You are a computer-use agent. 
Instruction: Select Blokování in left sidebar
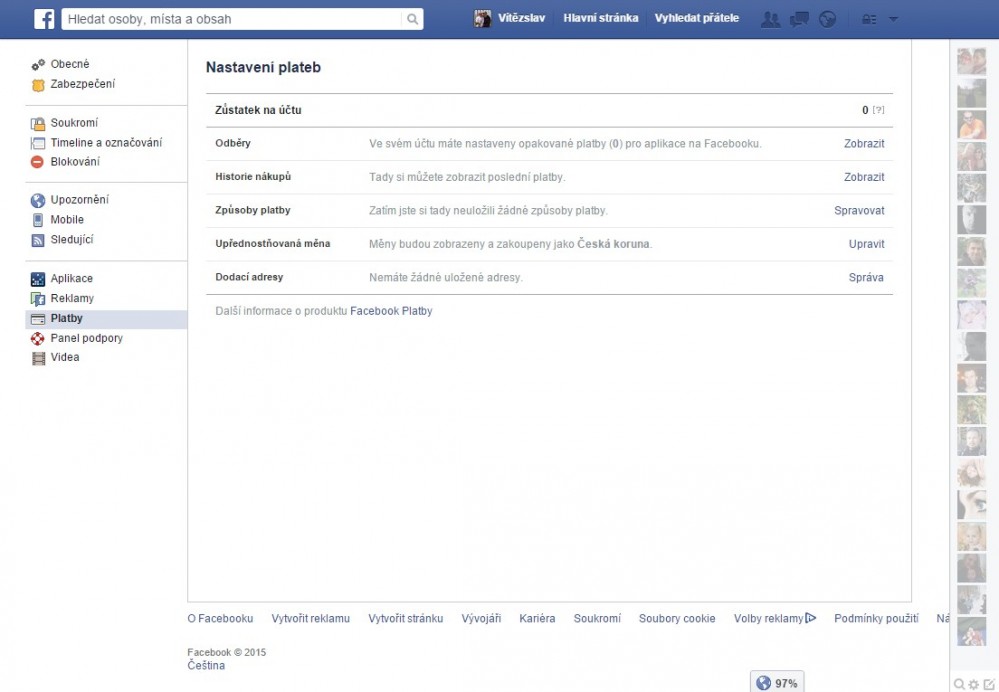tap(75, 162)
